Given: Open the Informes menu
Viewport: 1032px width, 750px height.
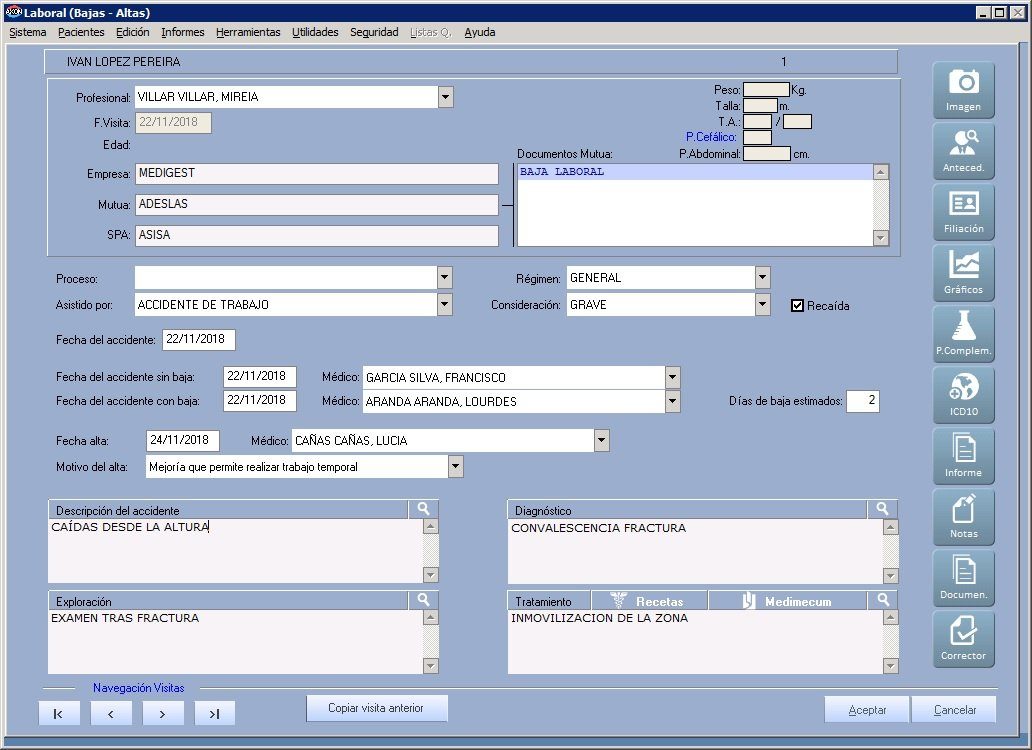Looking at the screenshot, I should tap(182, 32).
